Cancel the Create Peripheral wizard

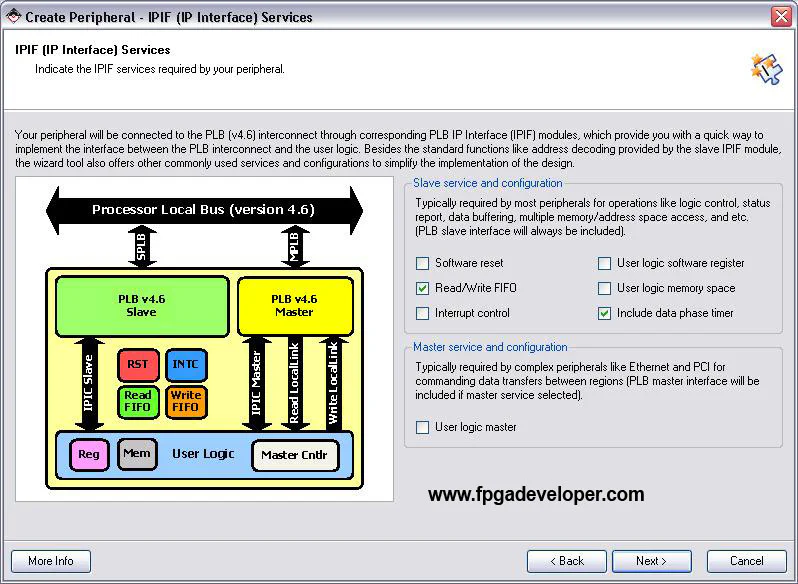click(746, 561)
